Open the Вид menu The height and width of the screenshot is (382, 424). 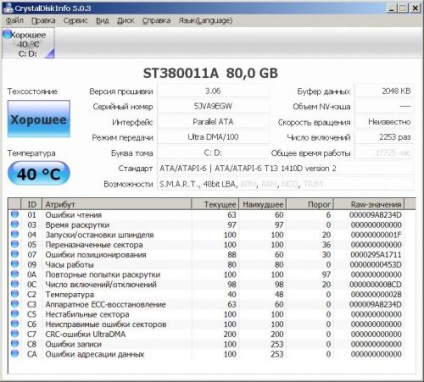[102, 21]
